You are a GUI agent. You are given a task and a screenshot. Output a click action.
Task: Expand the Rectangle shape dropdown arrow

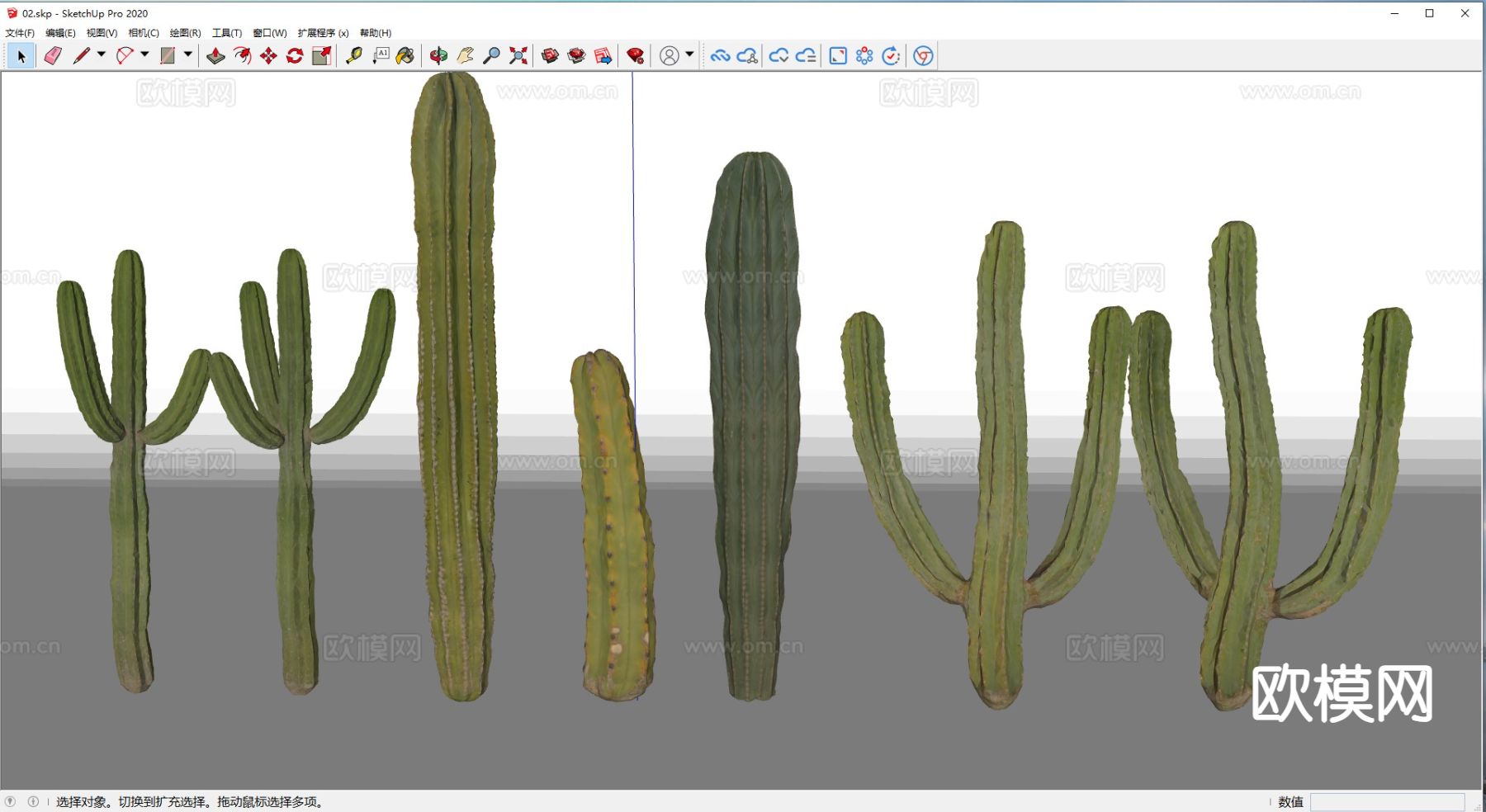click(188, 54)
